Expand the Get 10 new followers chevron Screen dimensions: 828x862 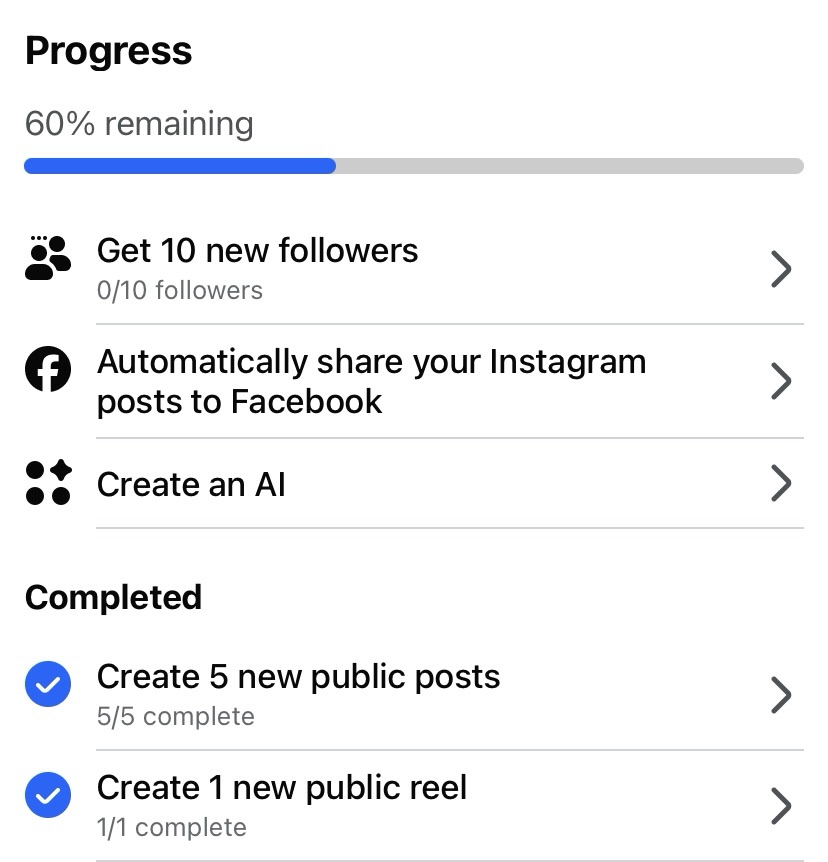(x=781, y=269)
